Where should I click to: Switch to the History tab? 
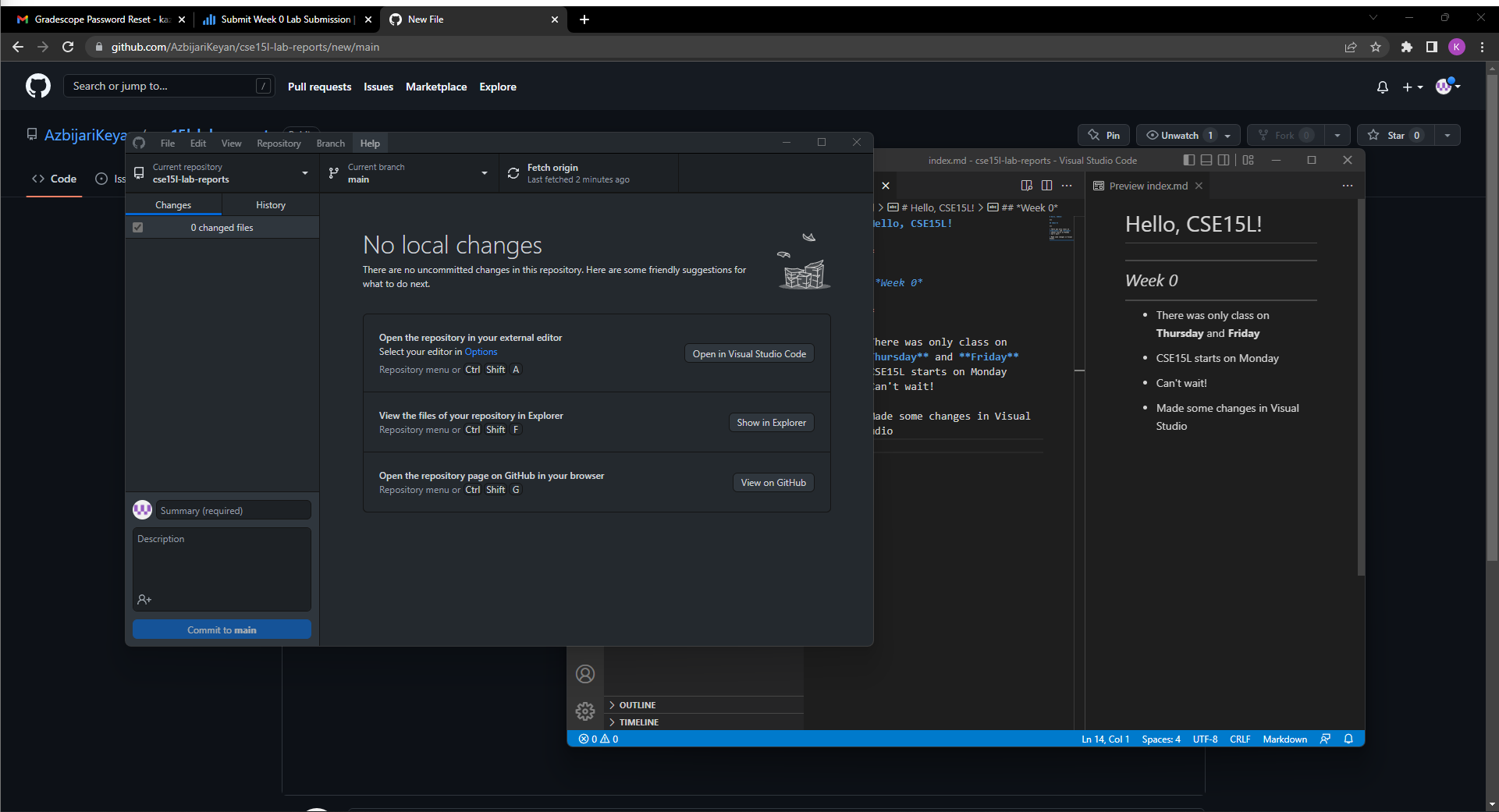[x=270, y=205]
